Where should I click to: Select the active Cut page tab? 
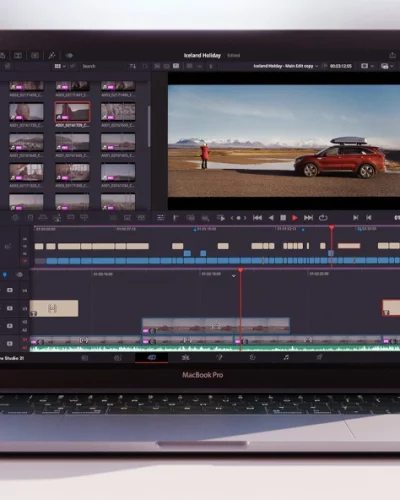[151, 357]
